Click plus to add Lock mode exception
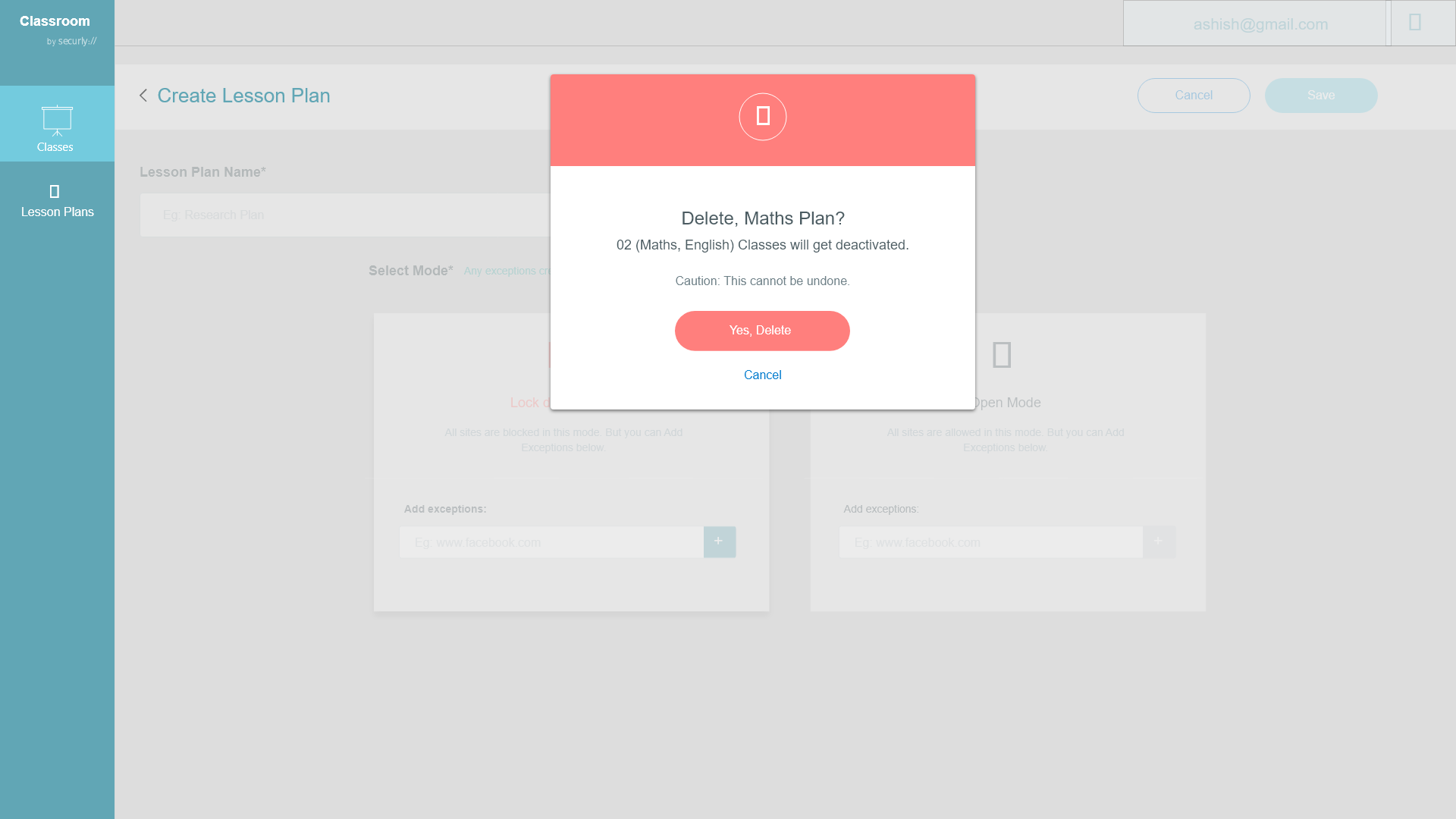 [719, 541]
